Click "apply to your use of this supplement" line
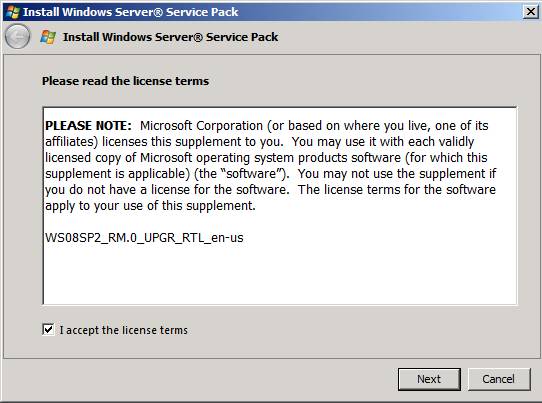Image resolution: width=542 pixels, height=403 pixels. coord(150,206)
